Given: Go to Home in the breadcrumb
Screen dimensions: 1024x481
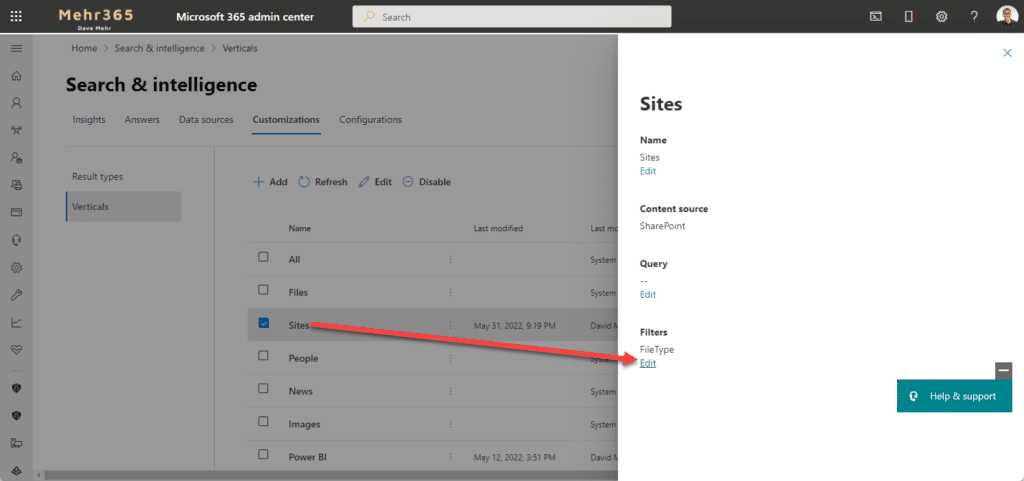Looking at the screenshot, I should coord(84,48).
